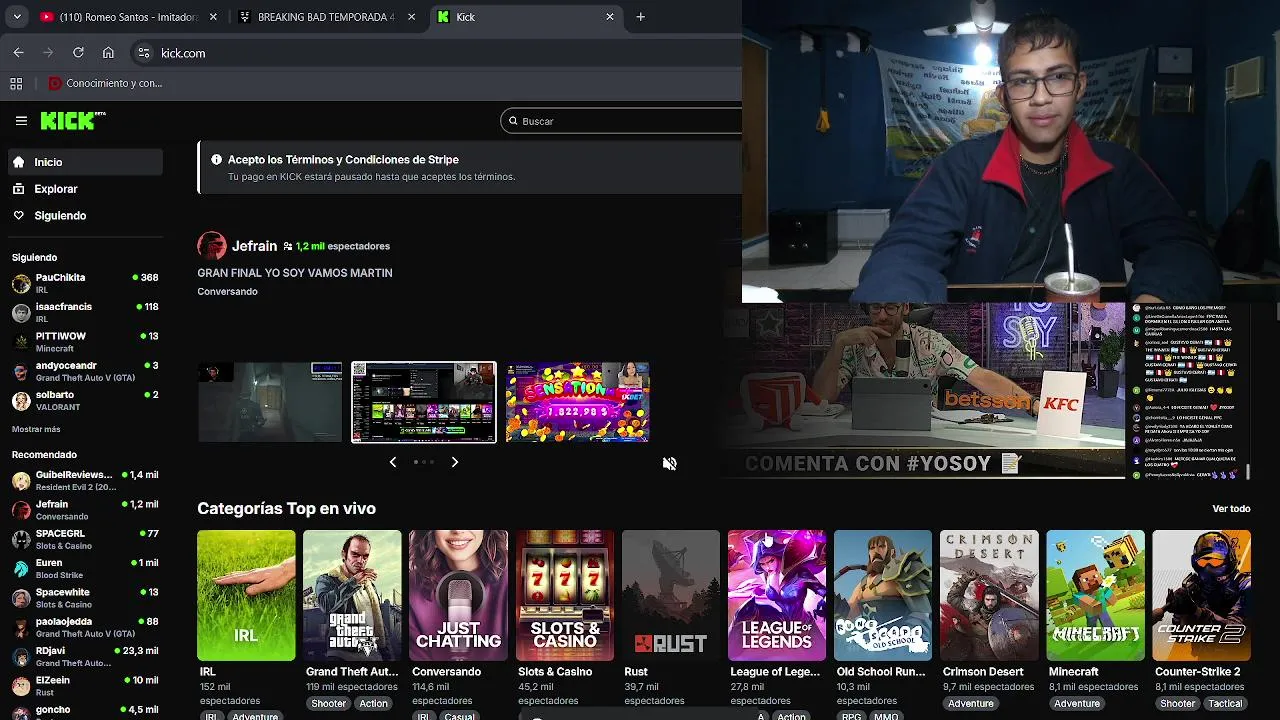Screen dimensions: 1280x720
Task: Open goncho recommended channel
Action: tap(85, 711)
